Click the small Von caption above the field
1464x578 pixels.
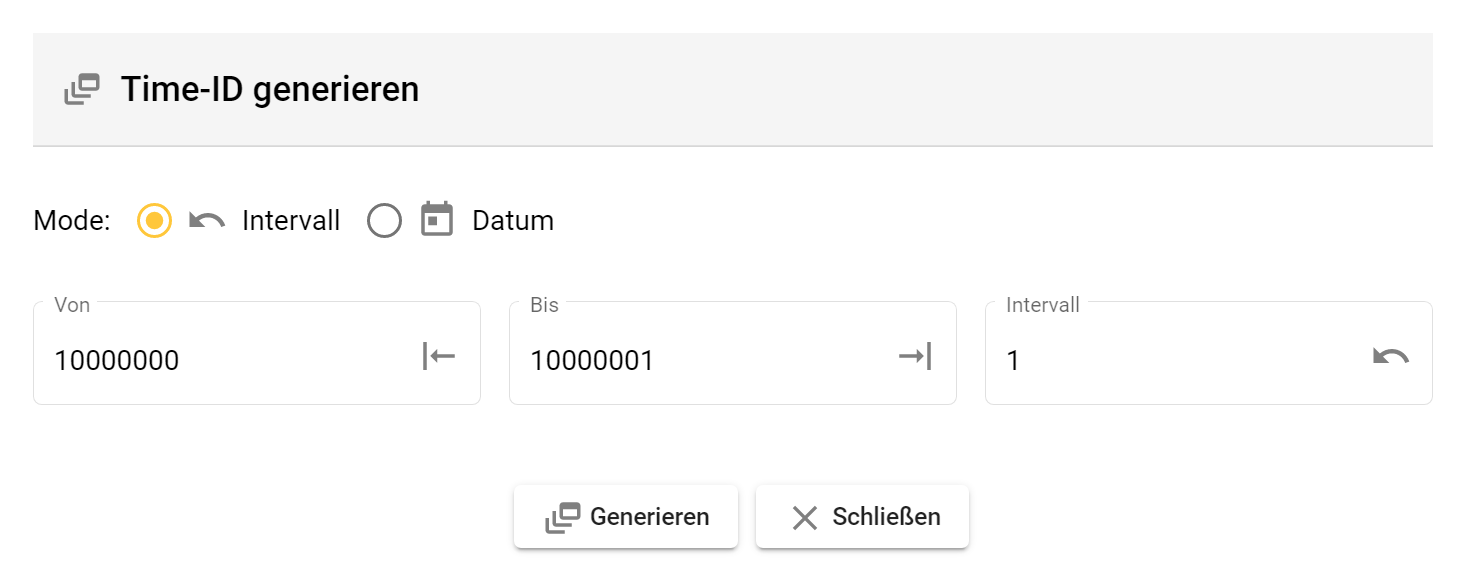(72, 305)
